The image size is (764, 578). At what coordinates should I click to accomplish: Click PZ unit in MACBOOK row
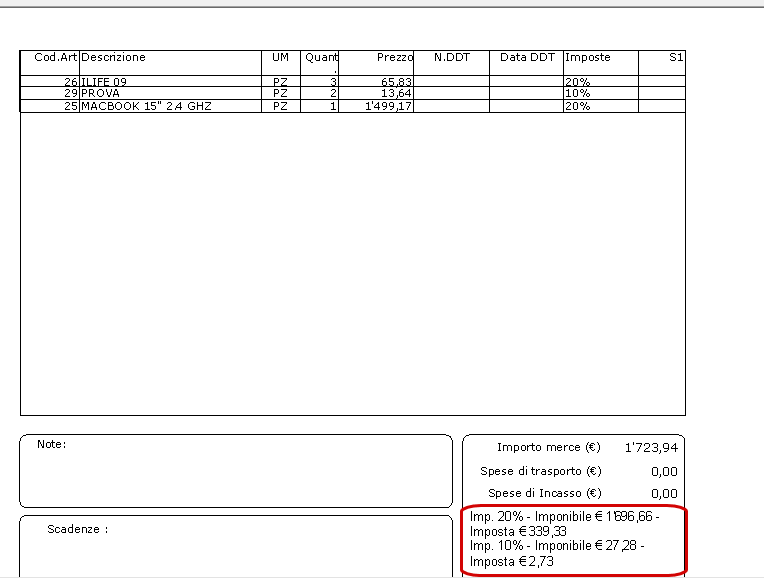click(280, 106)
